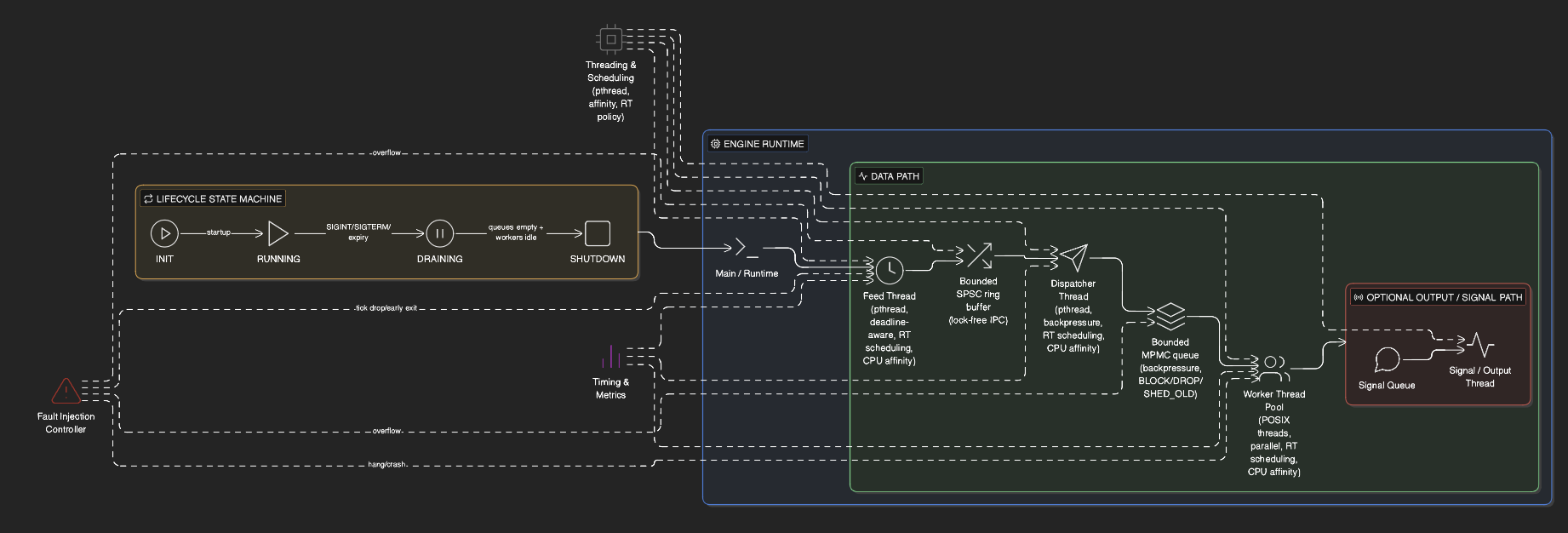Click the Threading & Scheduling chip icon
The width and height of the screenshot is (1568, 533).
pyautogui.click(x=610, y=38)
